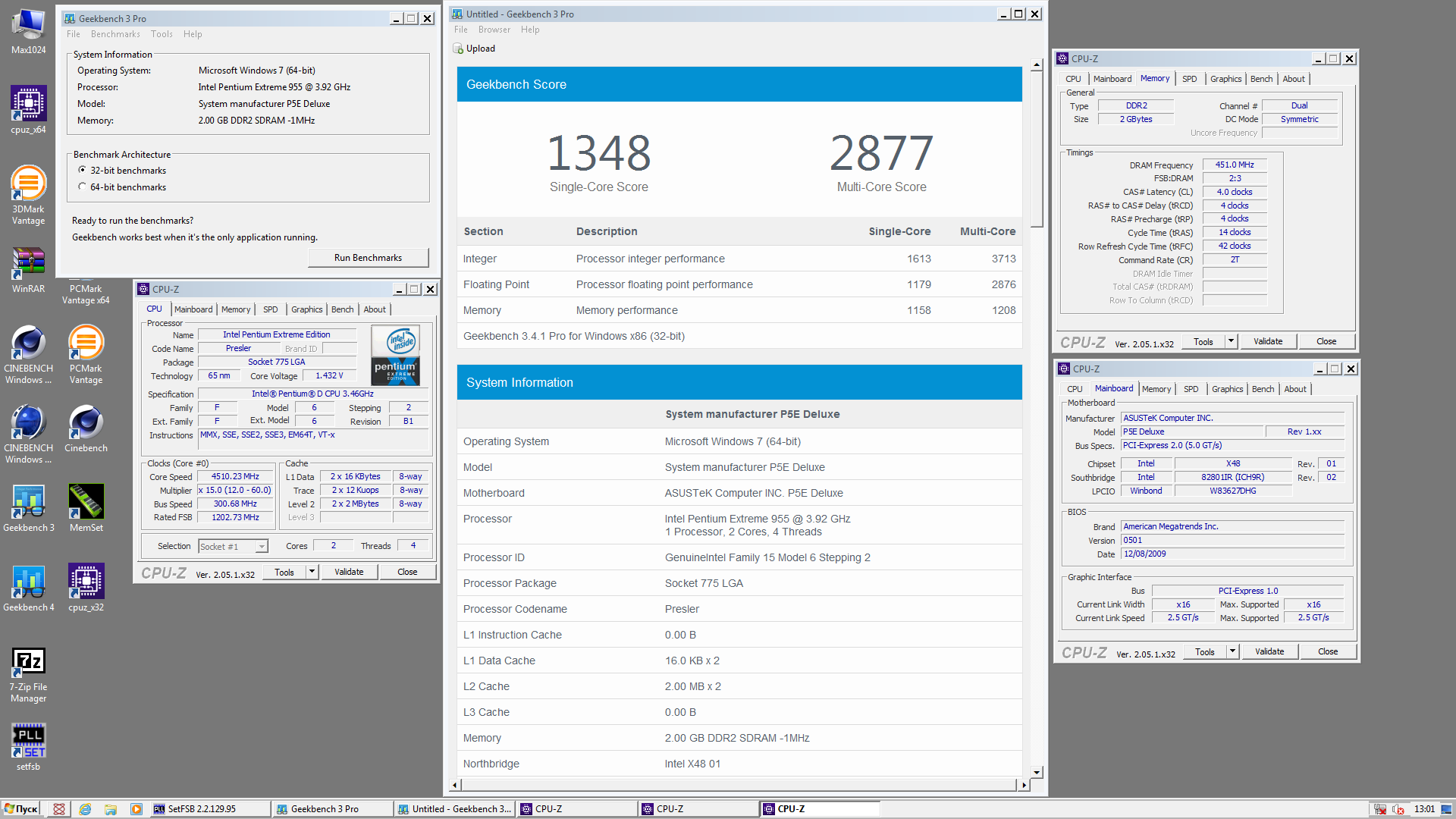
Task: Open the Help menu in Untitled Geekbench window
Action: 530,30
